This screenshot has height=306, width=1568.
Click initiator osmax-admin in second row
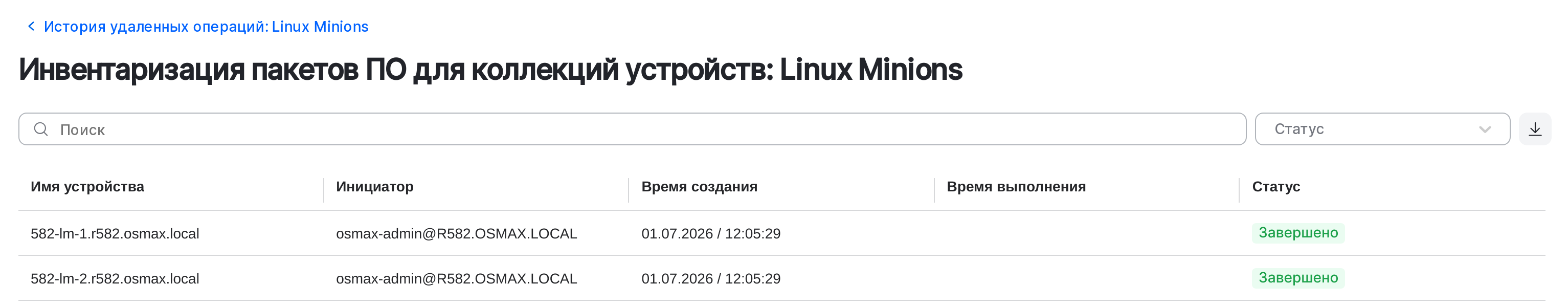pyautogui.click(x=457, y=278)
